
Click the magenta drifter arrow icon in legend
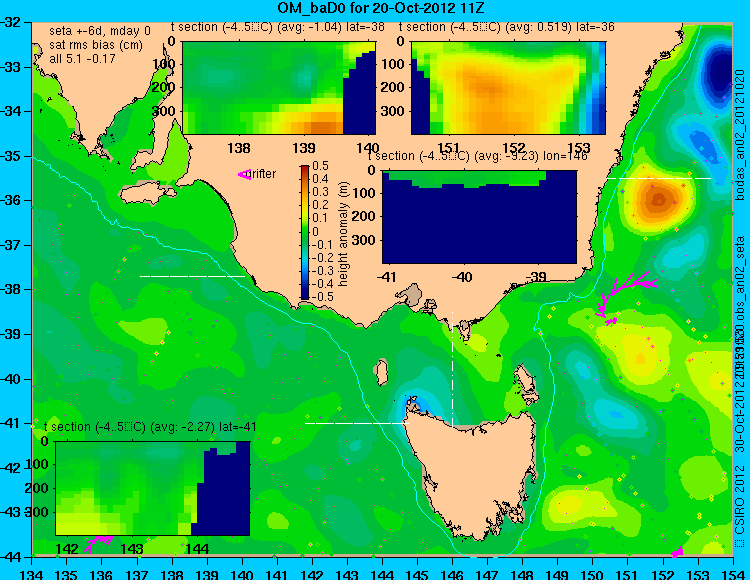click(x=244, y=175)
